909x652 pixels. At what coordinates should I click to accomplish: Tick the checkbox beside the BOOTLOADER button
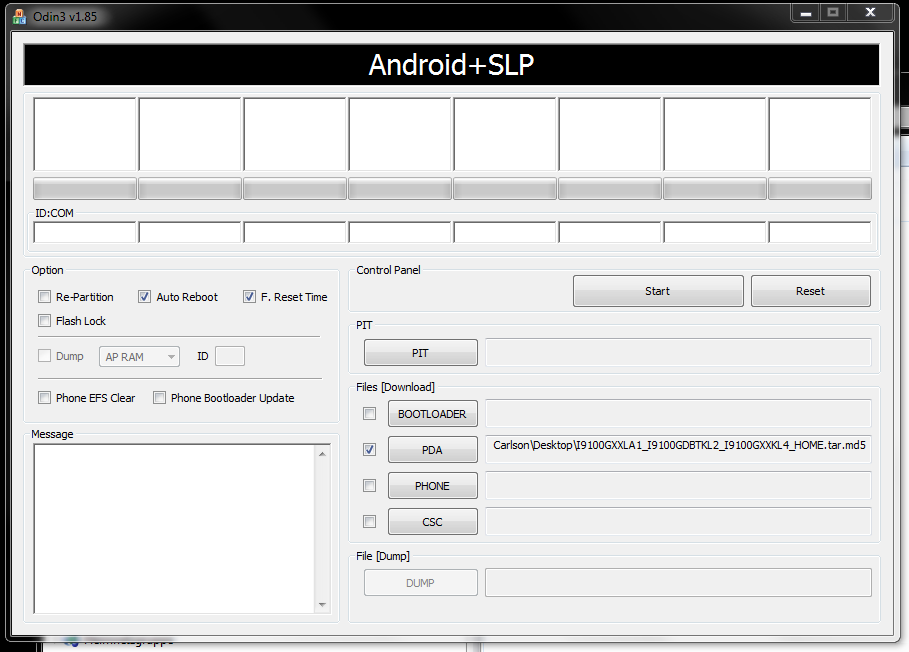point(369,414)
